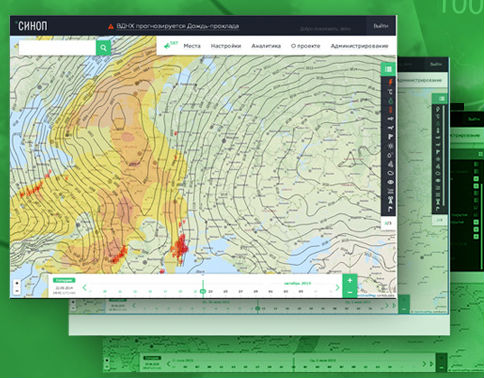484x378 pixels.
Task: Advance timeline with right chevron arrow
Action: (x=337, y=287)
